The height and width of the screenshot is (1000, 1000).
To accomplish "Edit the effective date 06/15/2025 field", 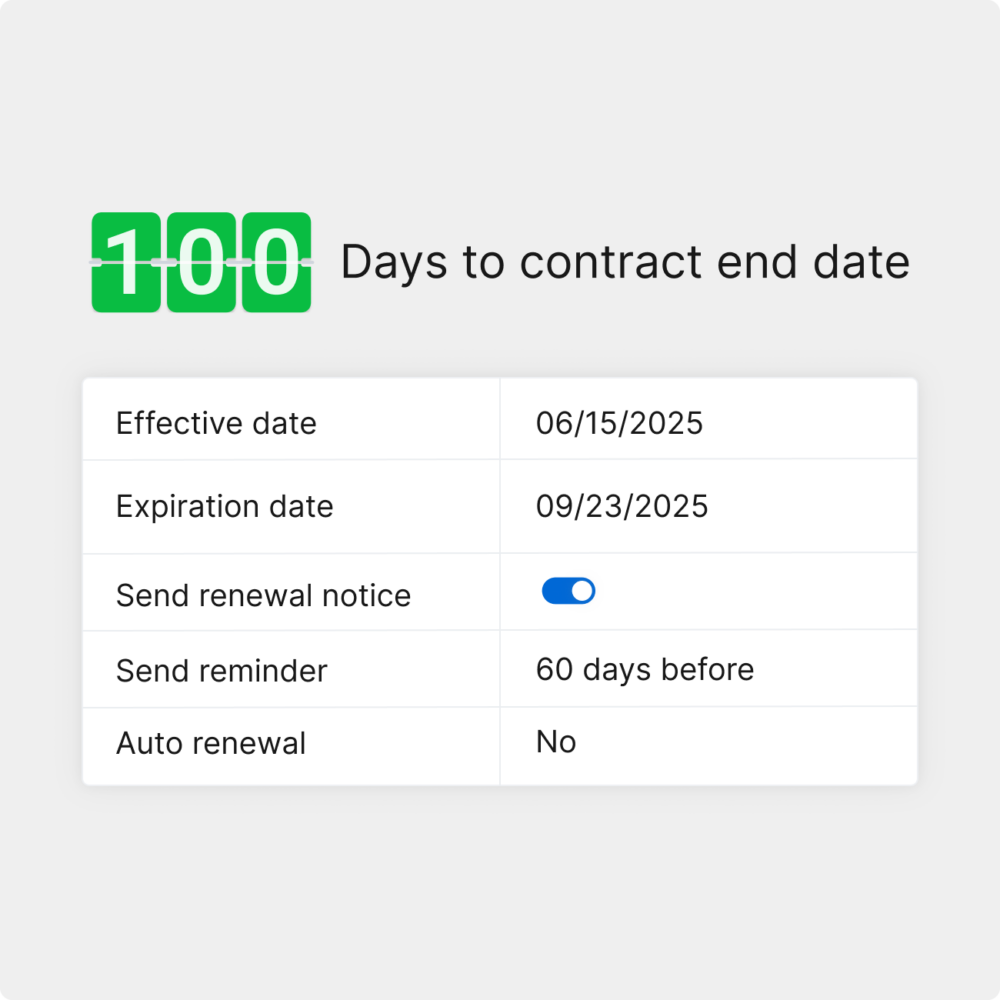I will click(x=619, y=423).
